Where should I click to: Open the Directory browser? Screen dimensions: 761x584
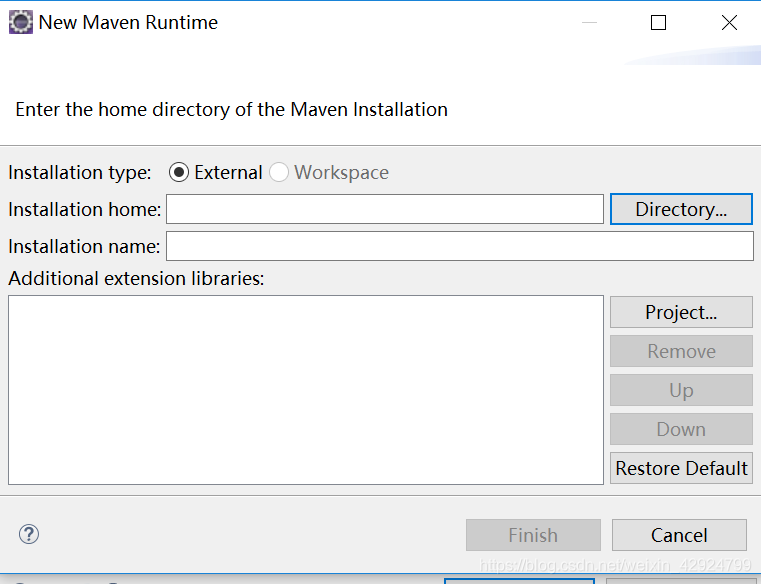coord(681,209)
